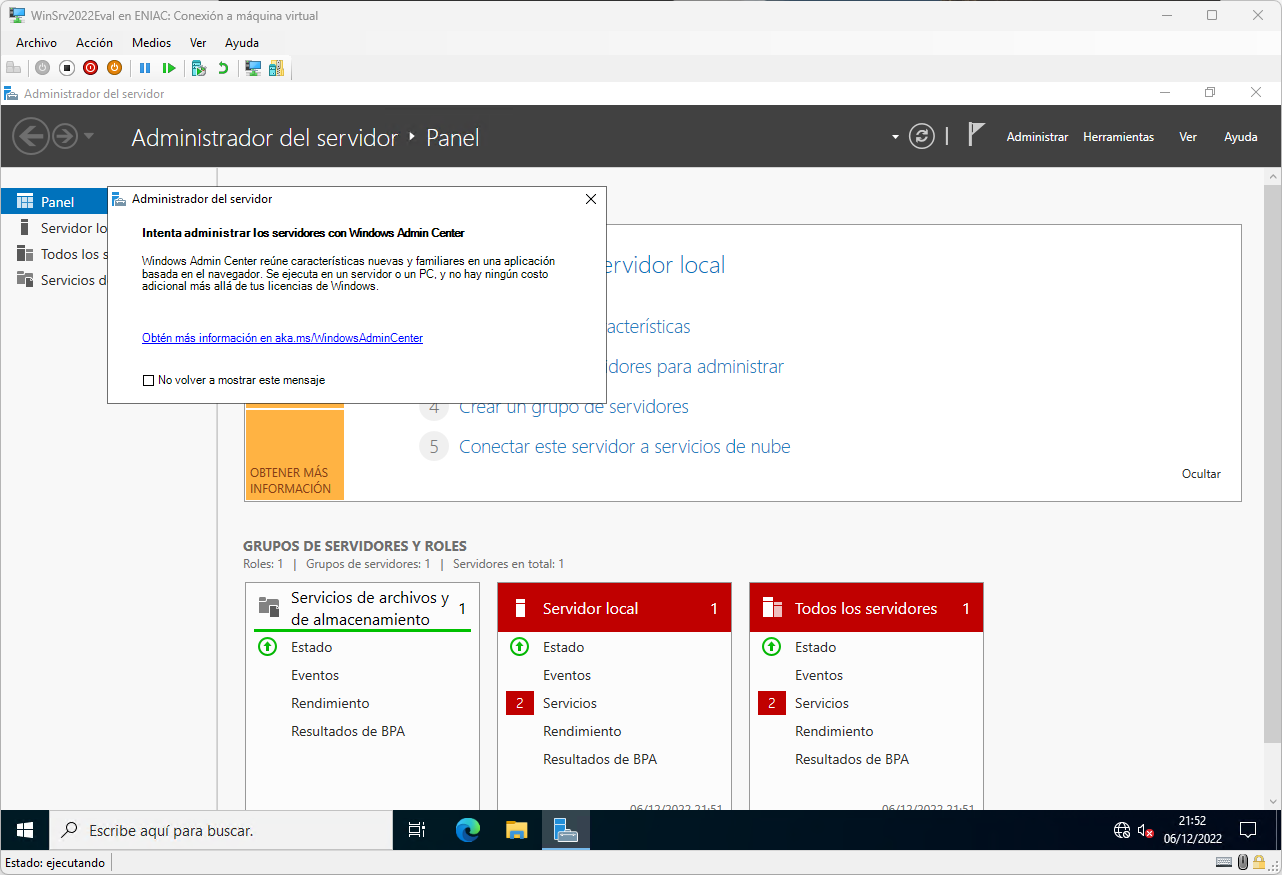Click the padlock status bar icon
The image size is (1282, 875).
click(1261, 863)
